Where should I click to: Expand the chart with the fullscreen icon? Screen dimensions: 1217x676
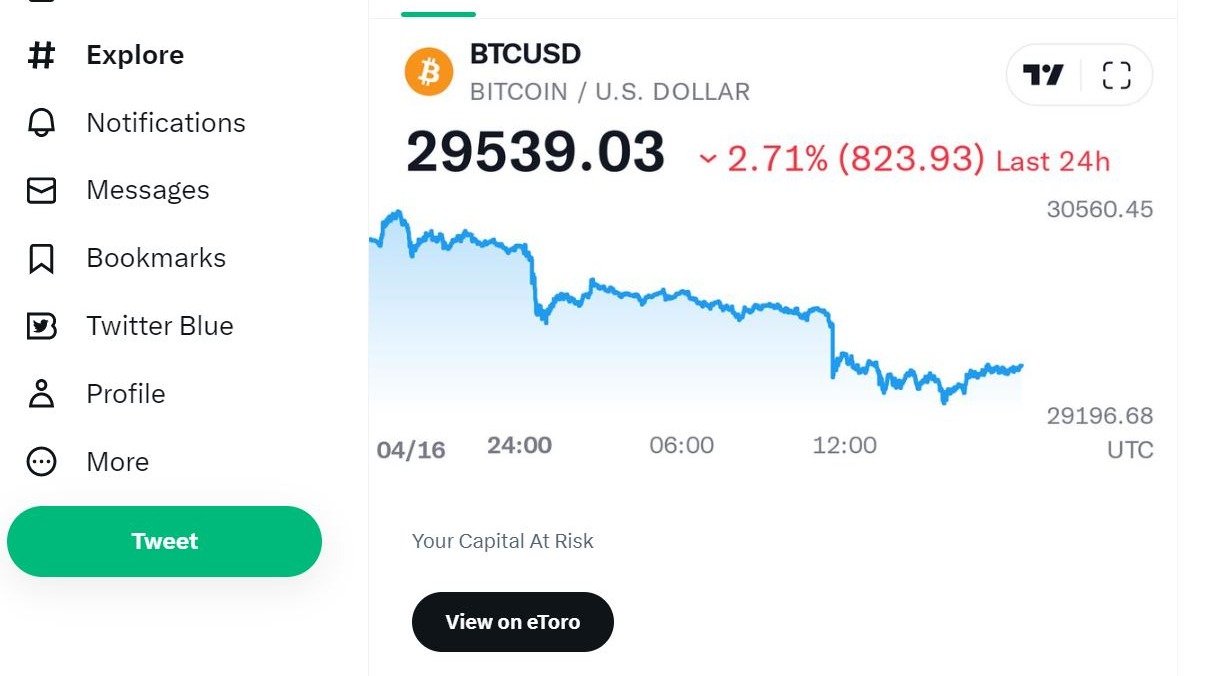1116,75
